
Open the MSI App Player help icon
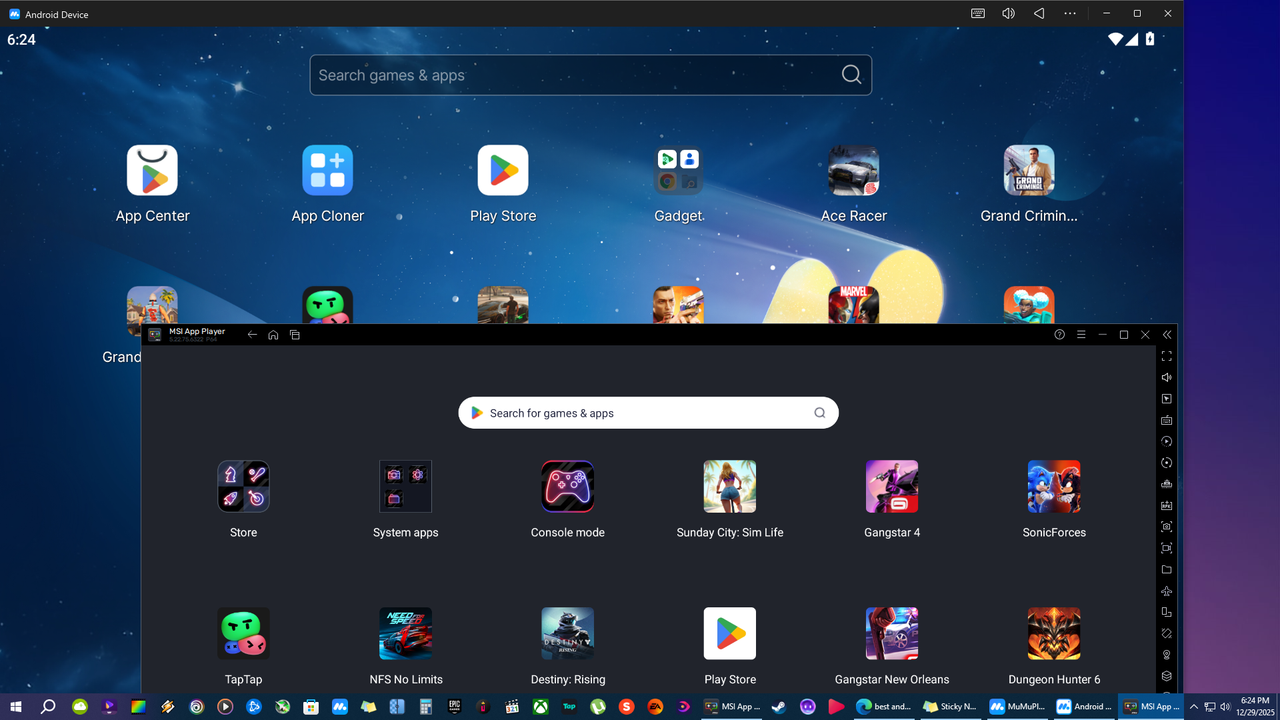1060,335
